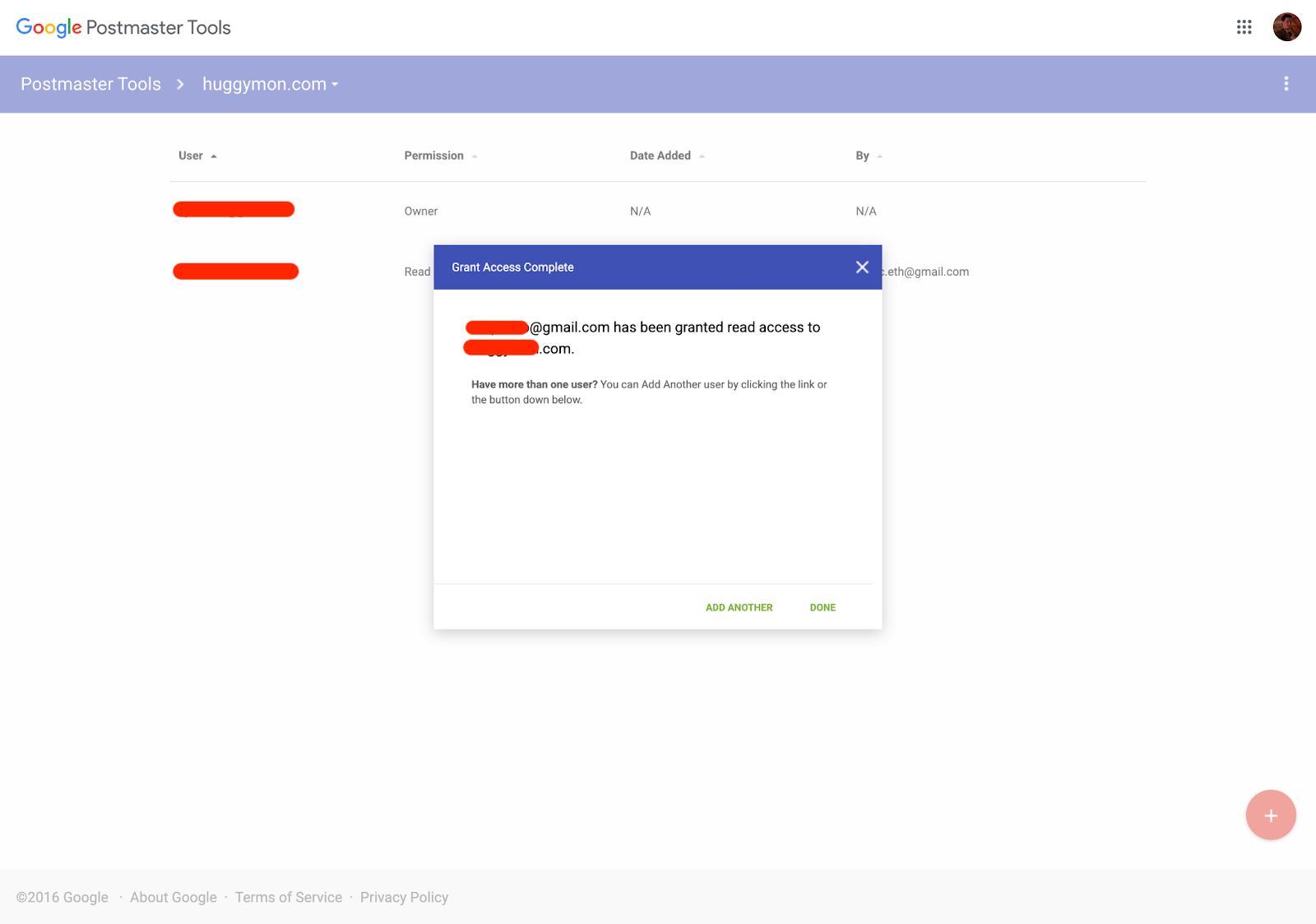1316x924 pixels.
Task: Close the Grant Access Complete dialog with X
Action: pyautogui.click(x=862, y=267)
